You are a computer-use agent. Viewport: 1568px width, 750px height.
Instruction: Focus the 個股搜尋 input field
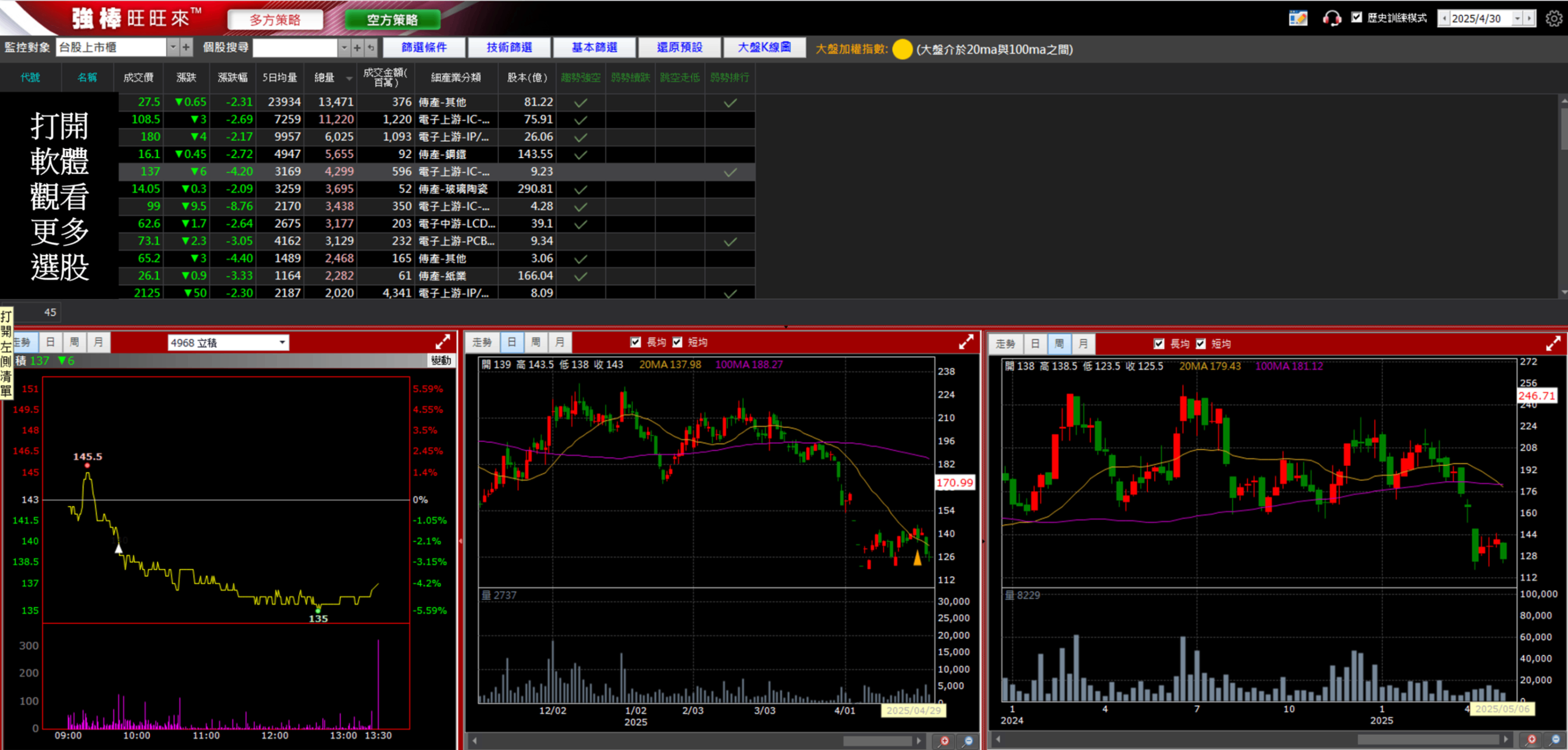pyautogui.click(x=294, y=47)
